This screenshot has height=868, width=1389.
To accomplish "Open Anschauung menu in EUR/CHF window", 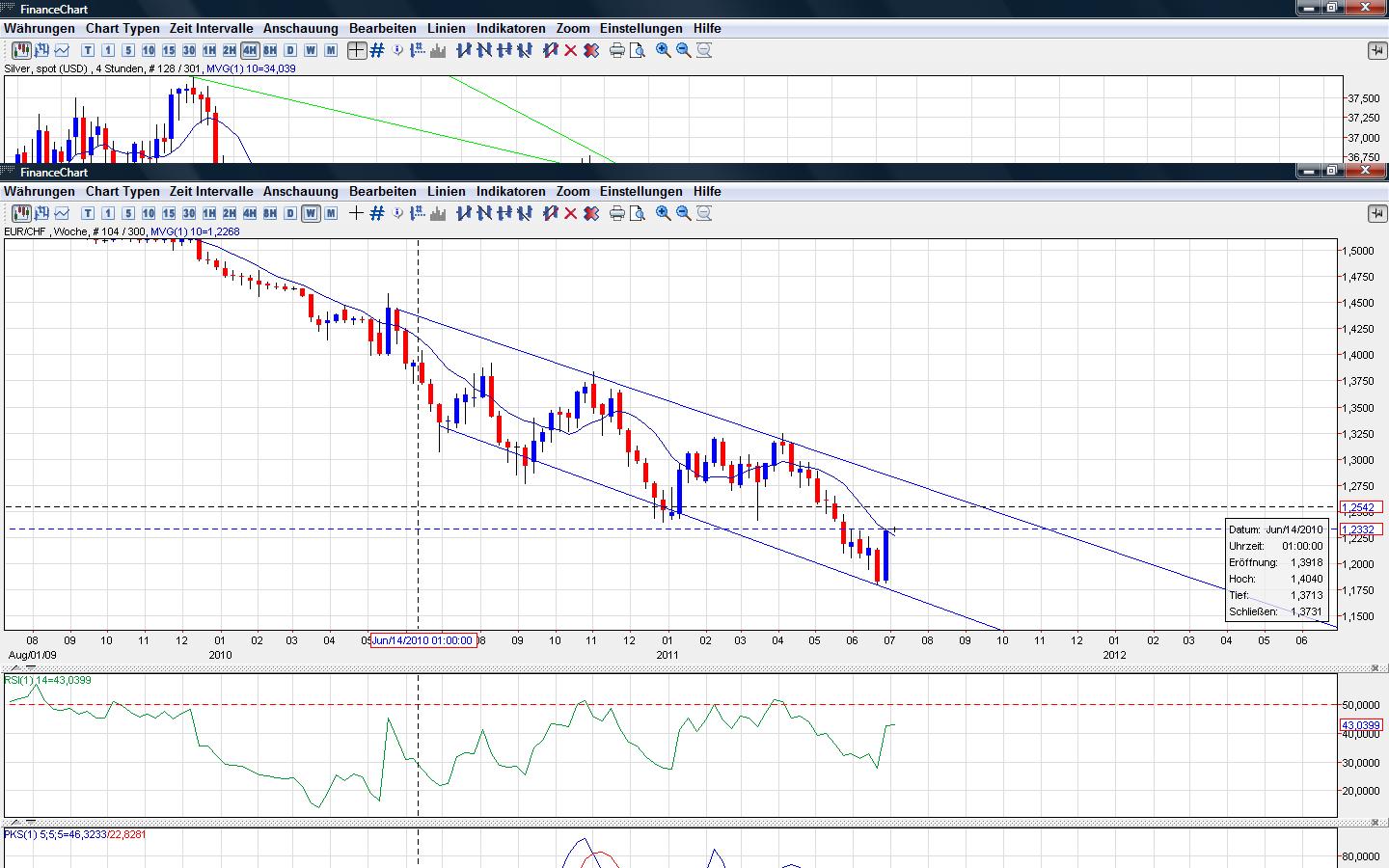I will pos(301,191).
